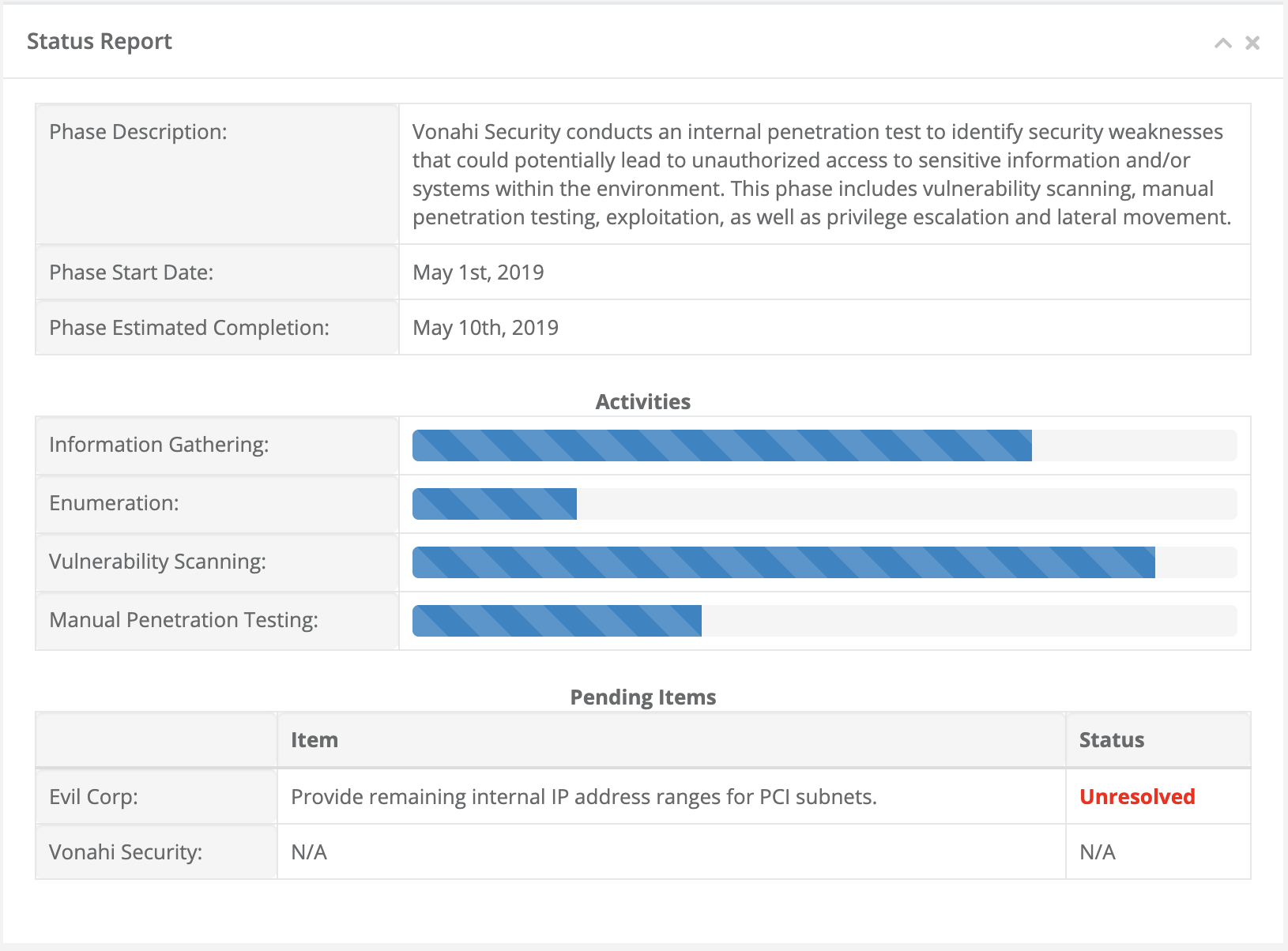The height and width of the screenshot is (951, 1288).
Task: Select the Evil Corp row label
Action: point(93,796)
